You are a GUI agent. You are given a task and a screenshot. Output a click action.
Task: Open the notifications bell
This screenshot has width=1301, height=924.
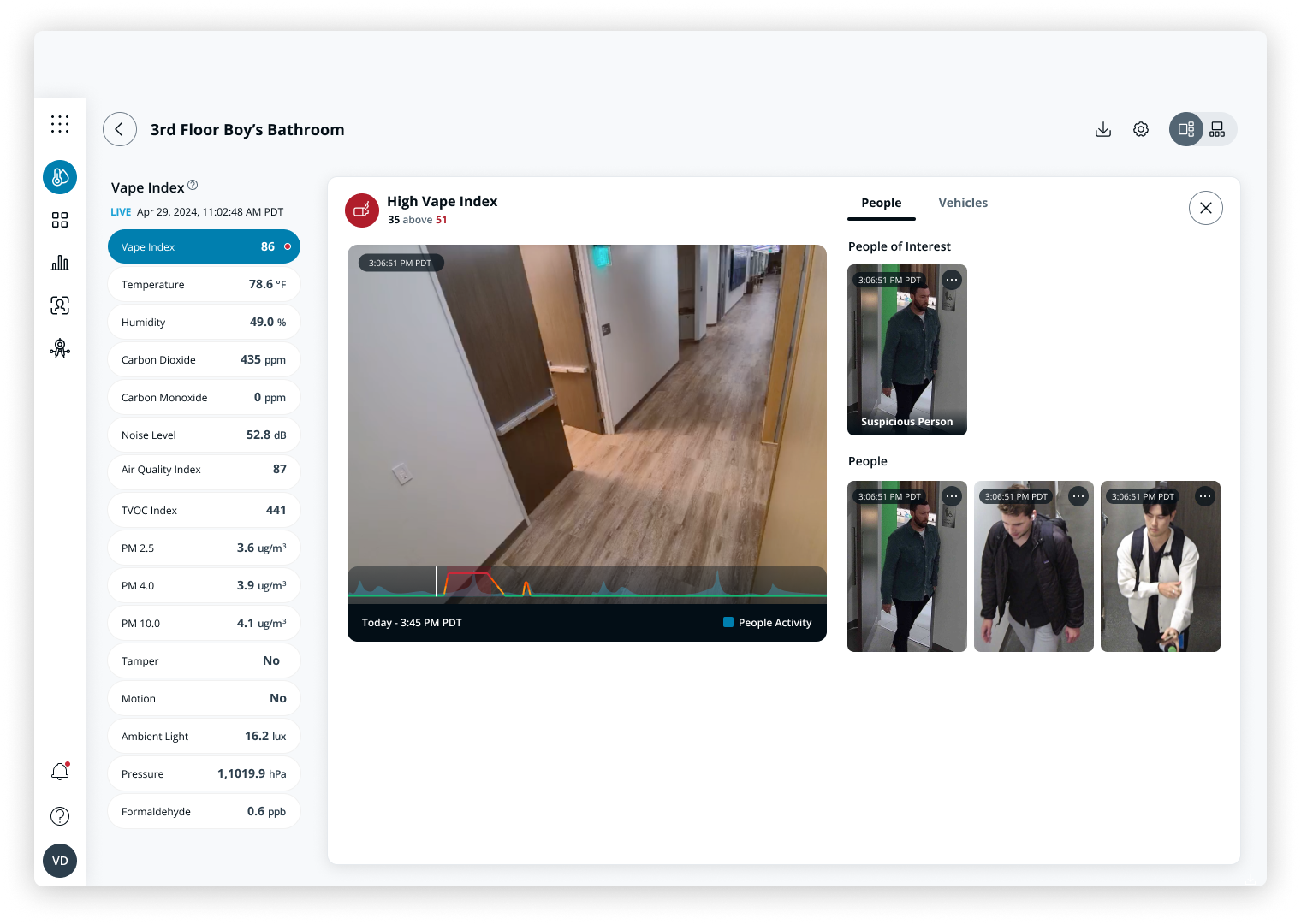60,771
